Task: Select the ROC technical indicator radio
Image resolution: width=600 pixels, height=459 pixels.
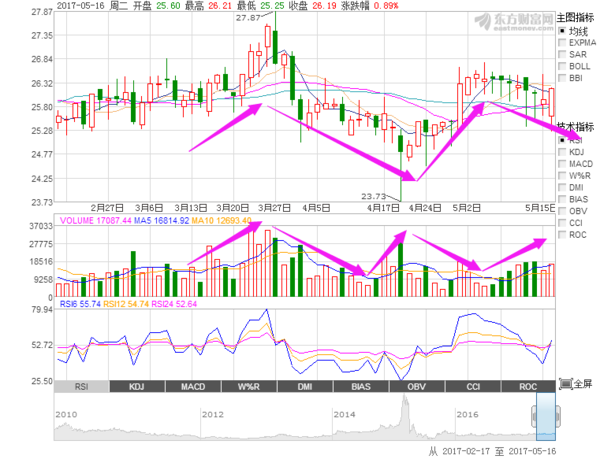Action: (x=562, y=234)
